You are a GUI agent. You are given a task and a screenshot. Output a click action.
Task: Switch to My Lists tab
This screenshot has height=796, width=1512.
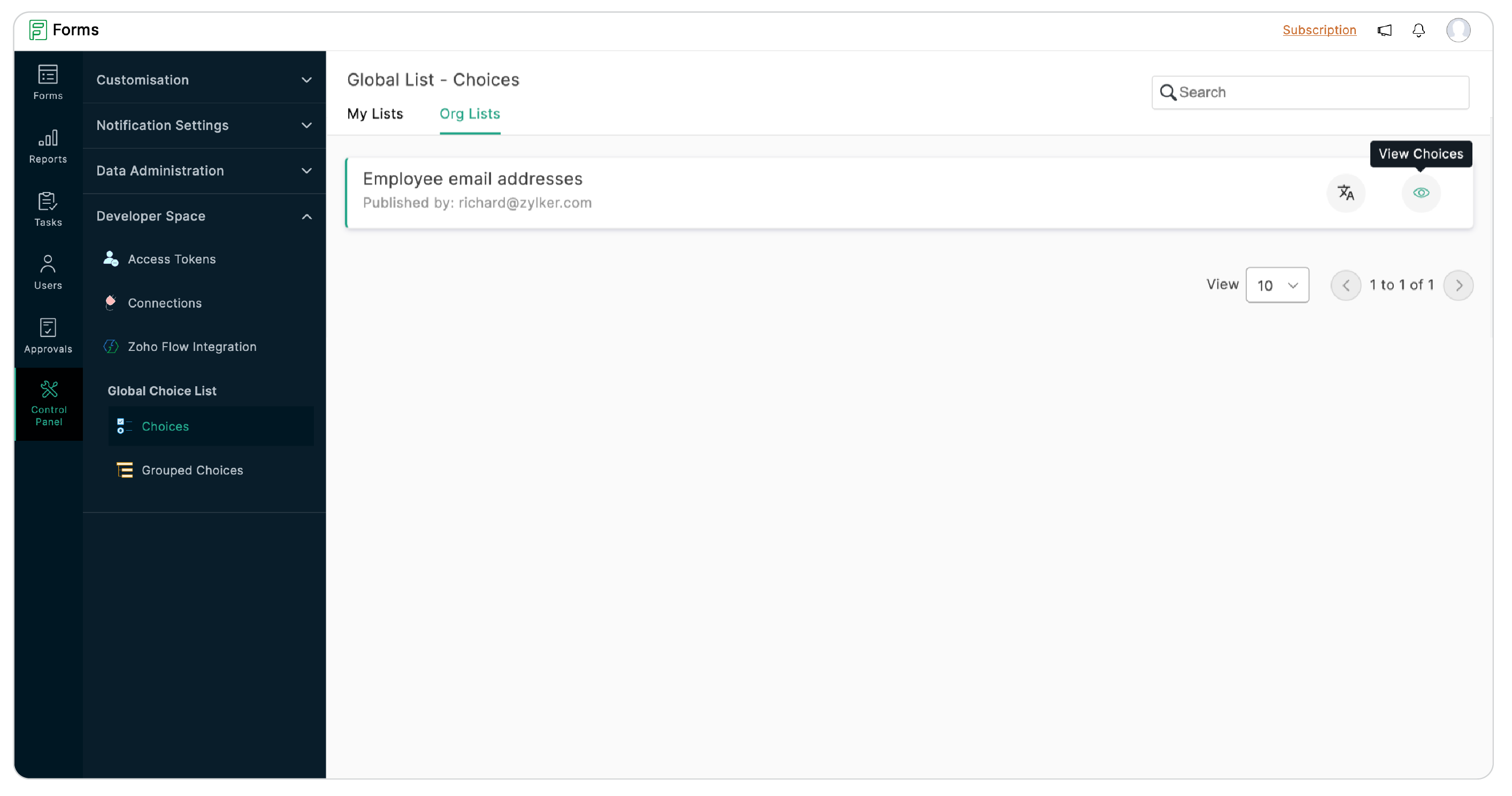(375, 114)
